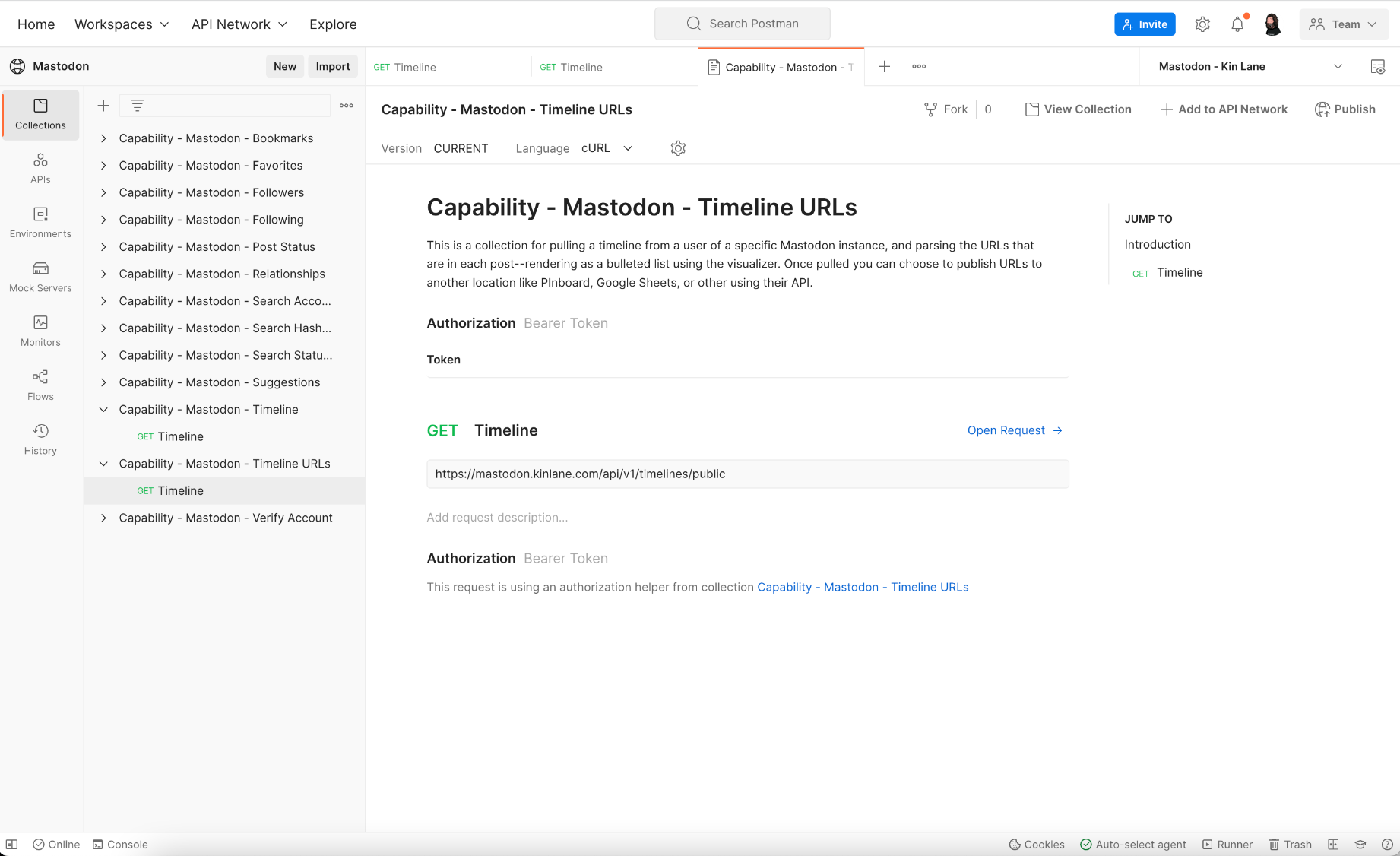
Task: Click the New button
Action: (285, 67)
